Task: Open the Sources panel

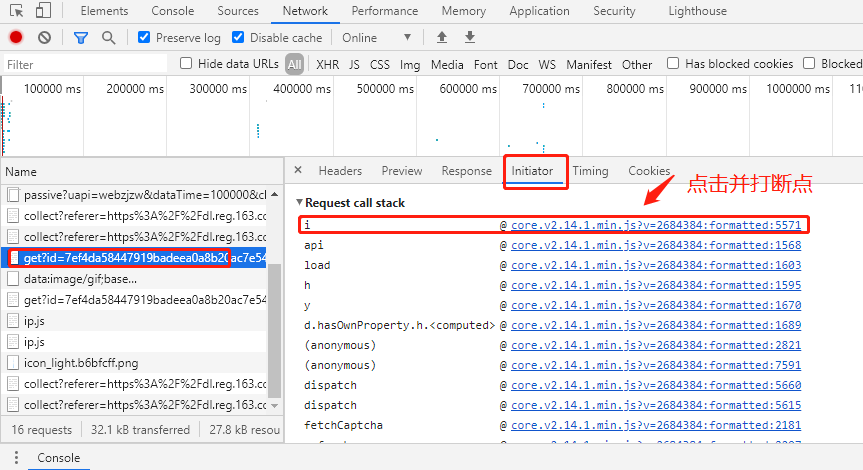Action: point(238,11)
